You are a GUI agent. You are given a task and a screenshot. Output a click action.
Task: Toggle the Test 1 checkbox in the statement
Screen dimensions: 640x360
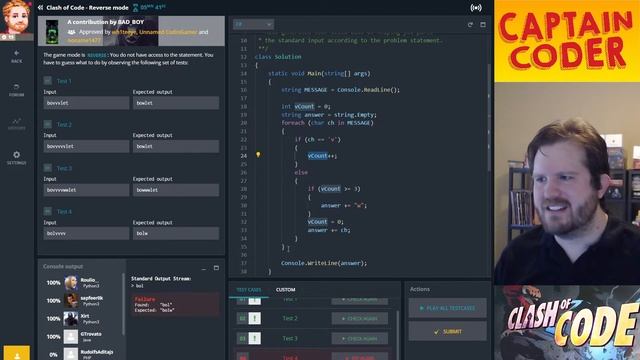point(47,81)
